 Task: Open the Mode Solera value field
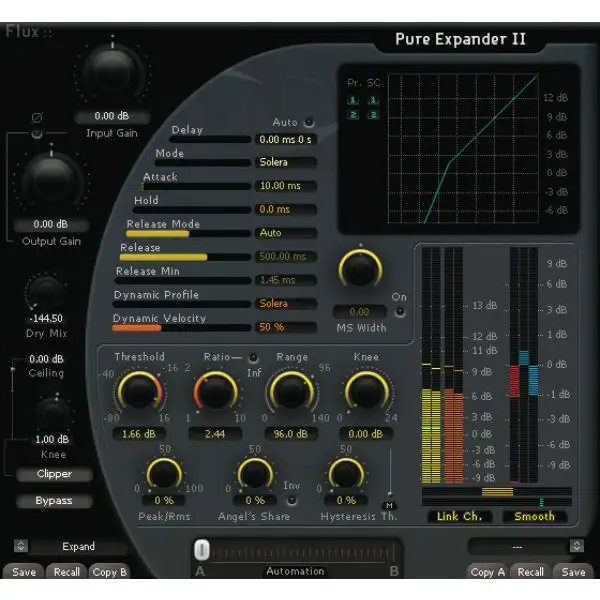click(x=284, y=162)
